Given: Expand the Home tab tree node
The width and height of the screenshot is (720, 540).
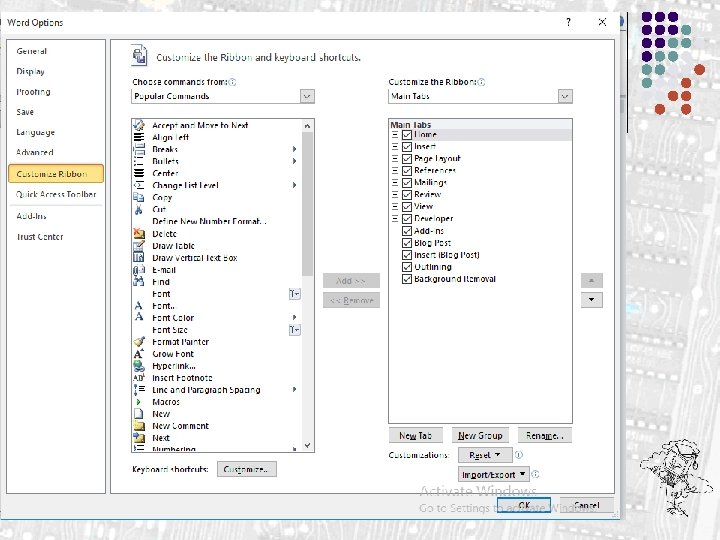Looking at the screenshot, I should pos(395,135).
